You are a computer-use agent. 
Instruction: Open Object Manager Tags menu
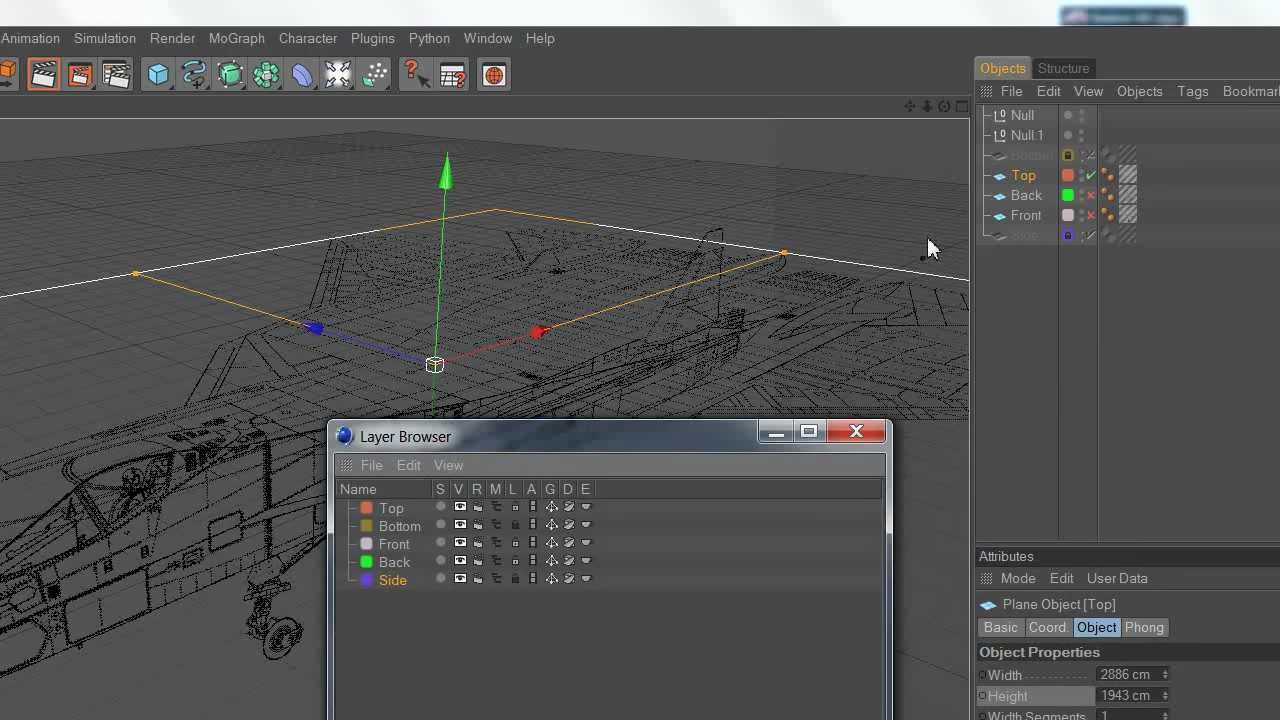[x=1192, y=91]
